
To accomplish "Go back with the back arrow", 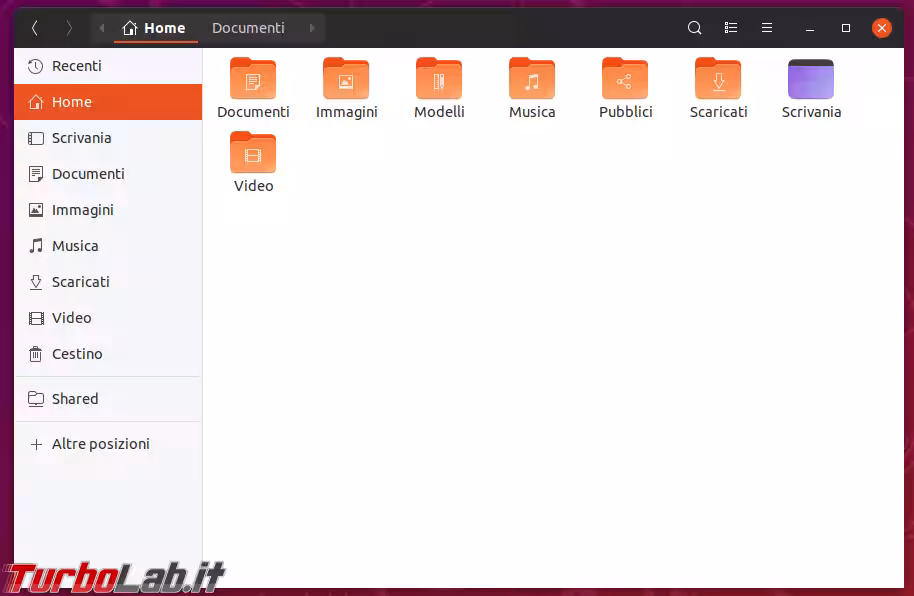I will [x=35, y=28].
